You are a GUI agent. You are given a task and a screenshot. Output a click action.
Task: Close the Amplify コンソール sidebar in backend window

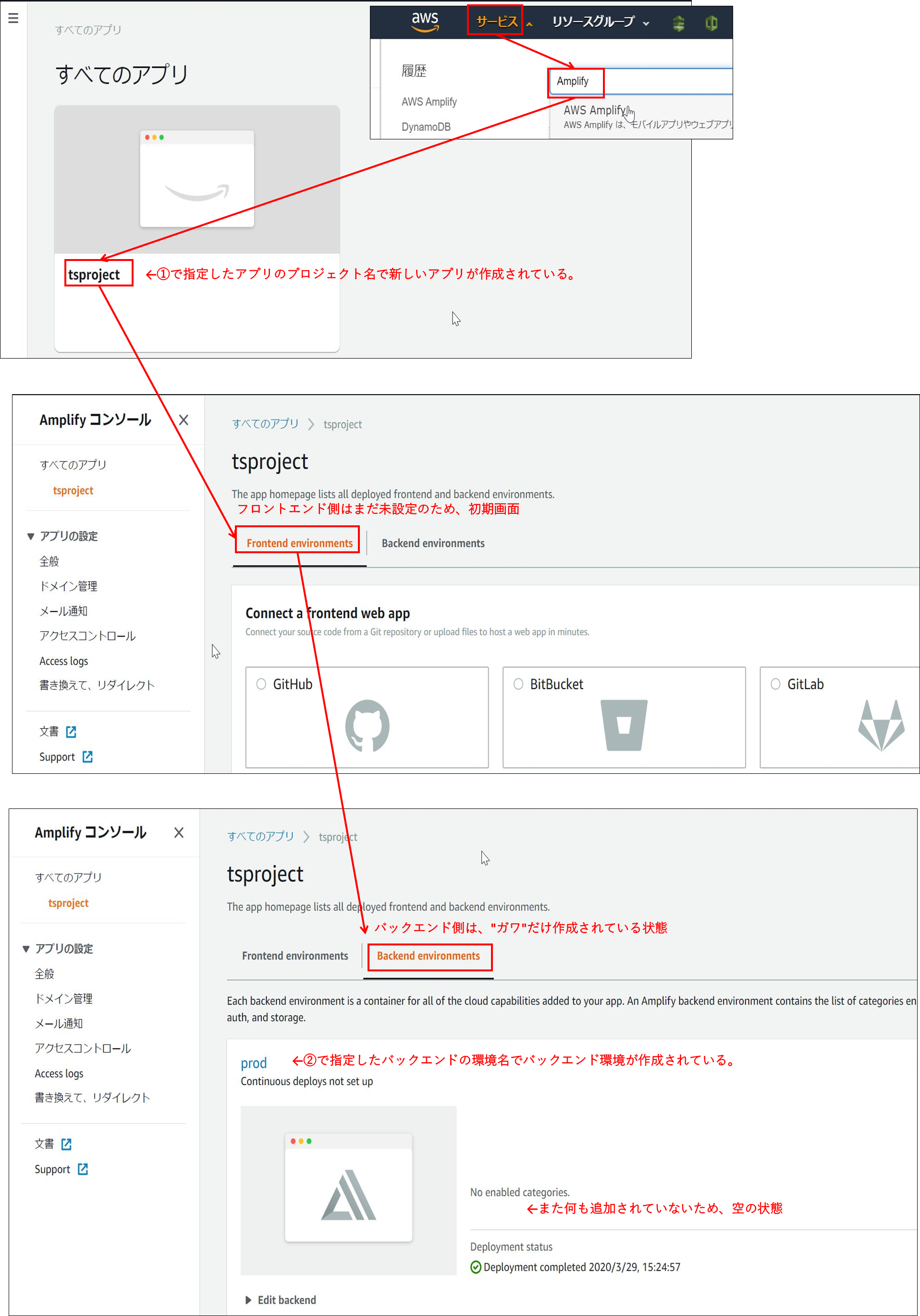coord(179,833)
